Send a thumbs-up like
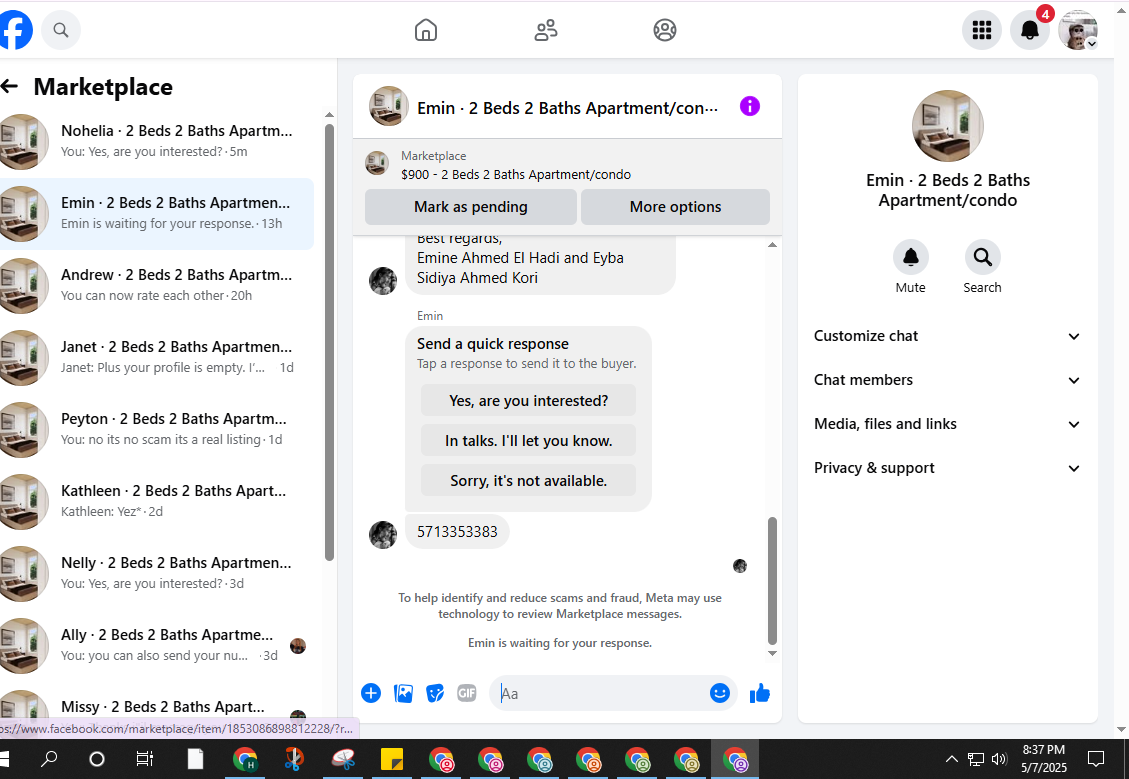This screenshot has width=1129, height=779. coord(760,693)
